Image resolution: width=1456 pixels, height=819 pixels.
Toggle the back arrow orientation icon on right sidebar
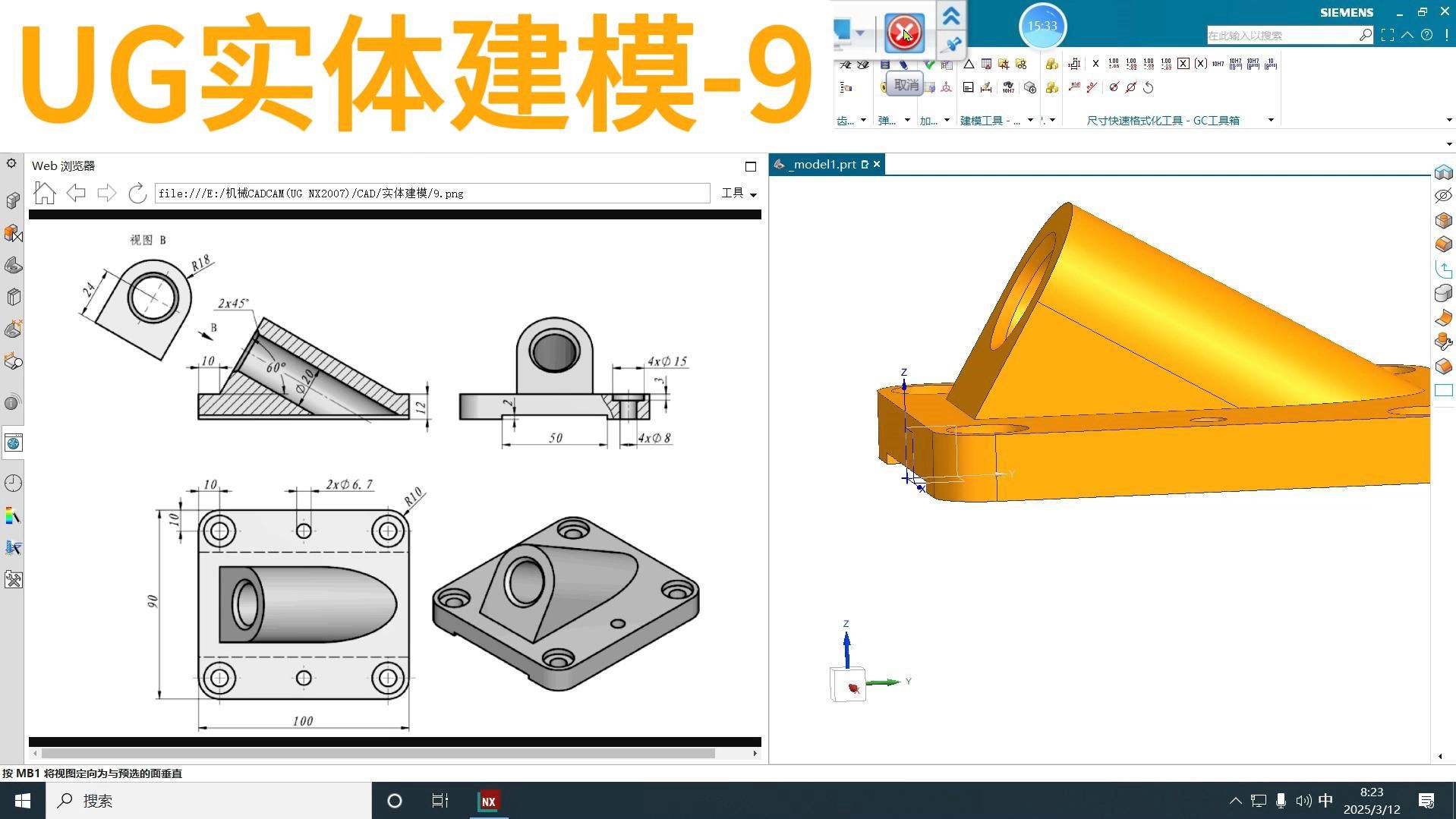coord(1442,269)
